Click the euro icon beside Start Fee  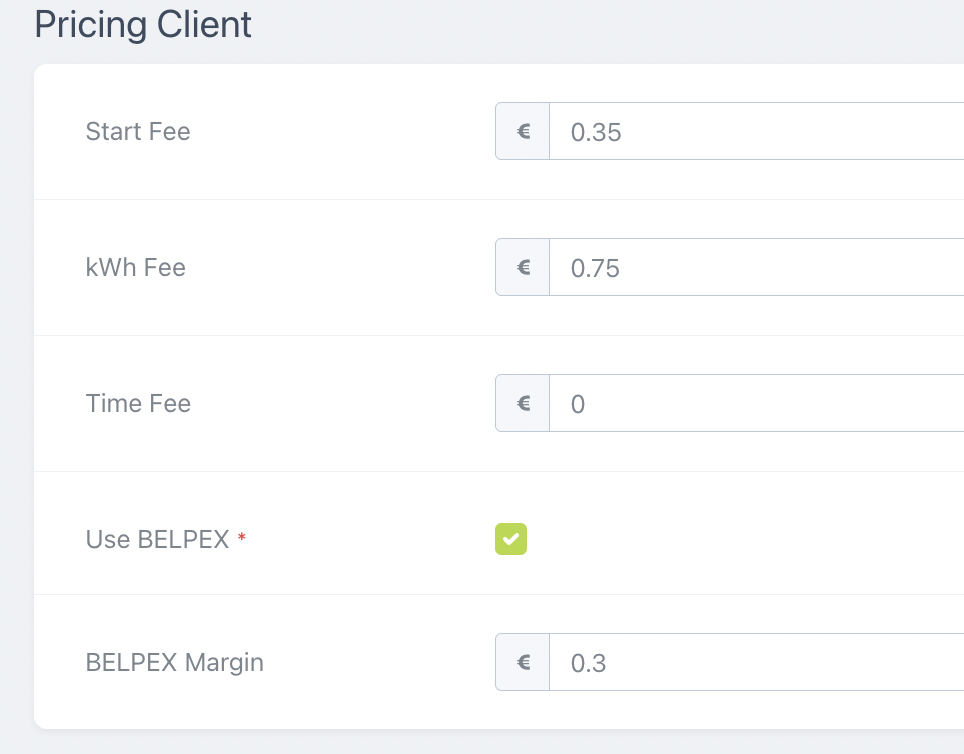tap(523, 131)
